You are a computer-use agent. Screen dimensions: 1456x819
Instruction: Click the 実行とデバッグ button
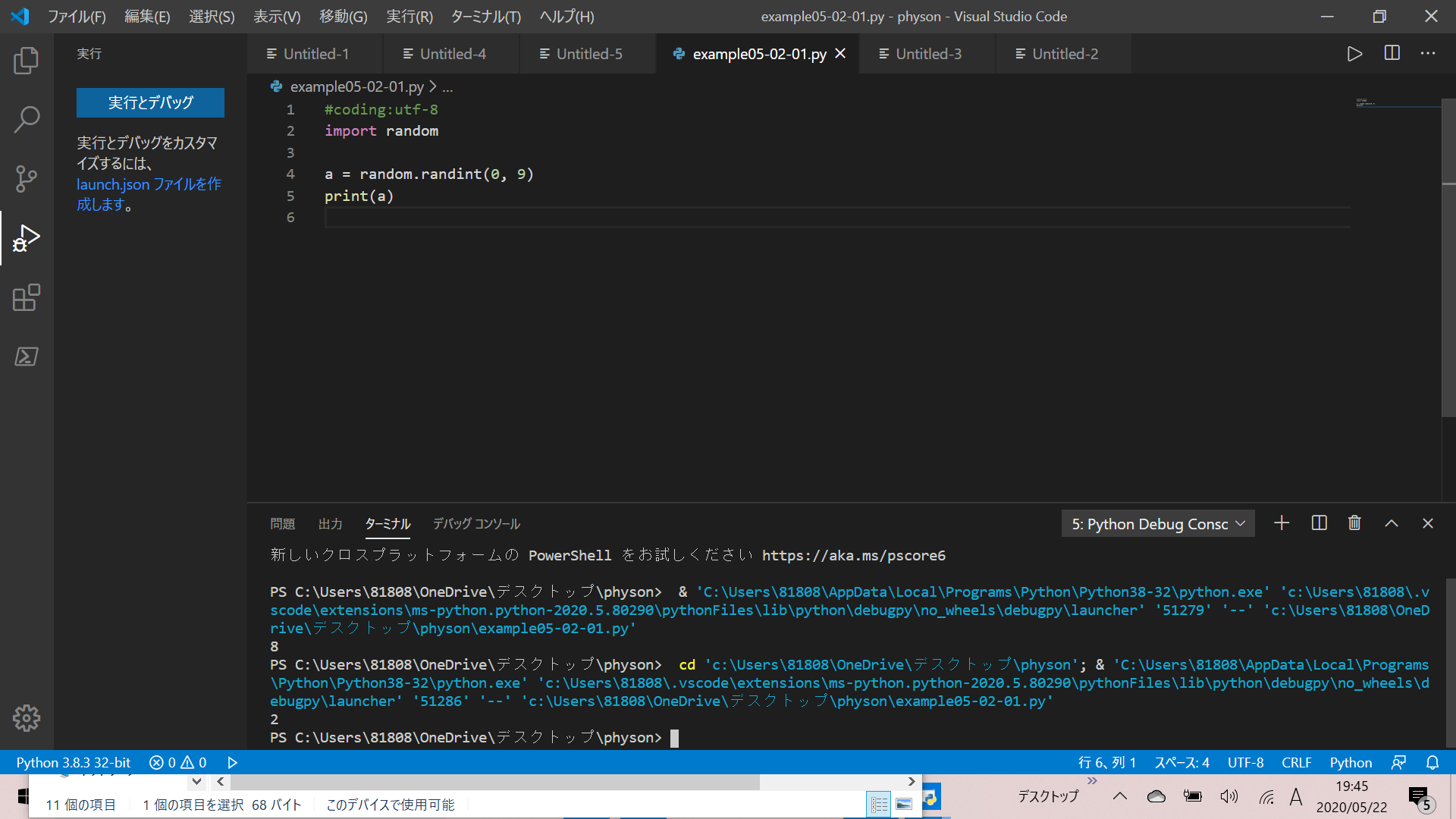(150, 102)
